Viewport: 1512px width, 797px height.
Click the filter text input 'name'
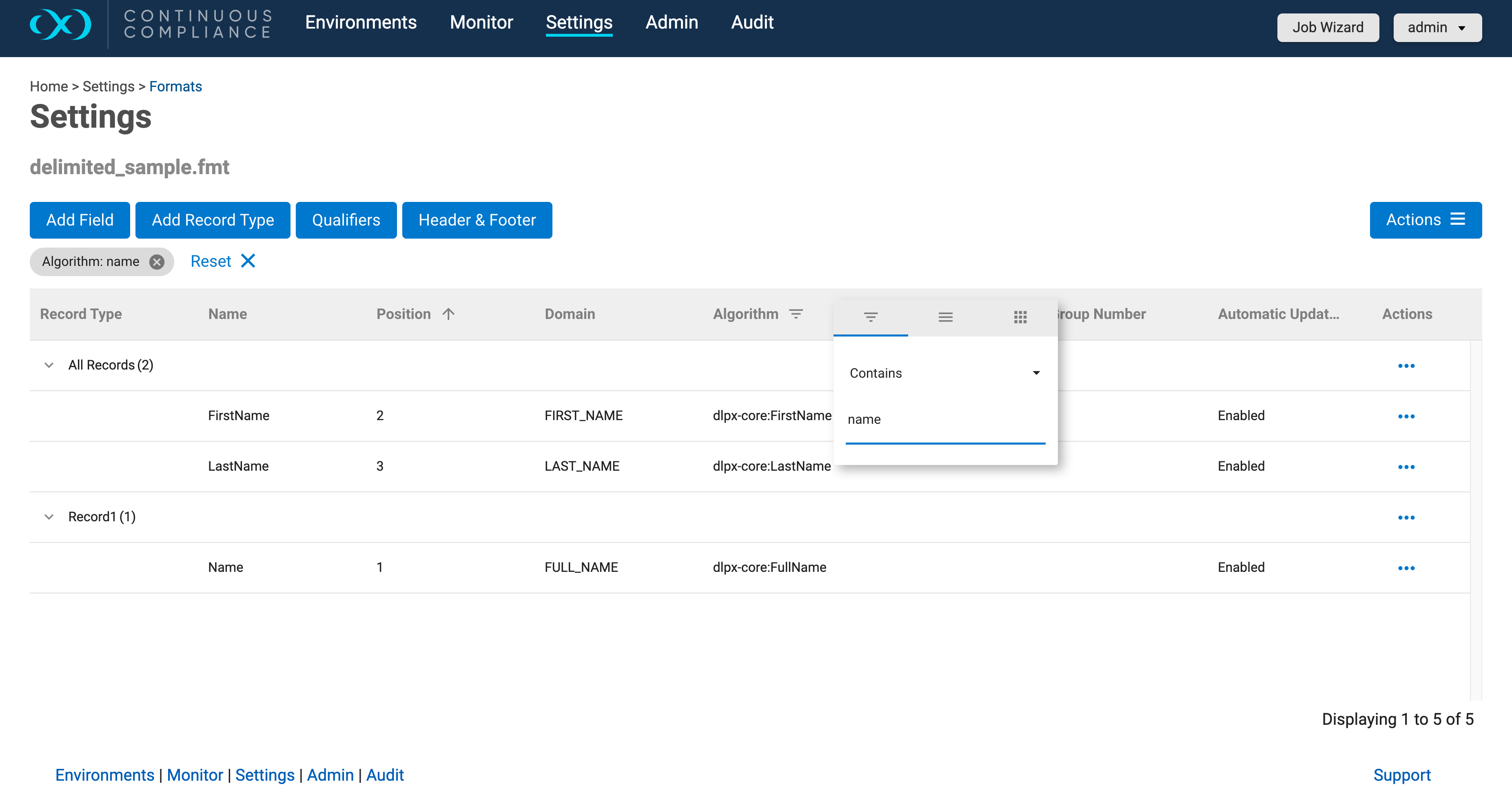pyautogui.click(x=946, y=420)
